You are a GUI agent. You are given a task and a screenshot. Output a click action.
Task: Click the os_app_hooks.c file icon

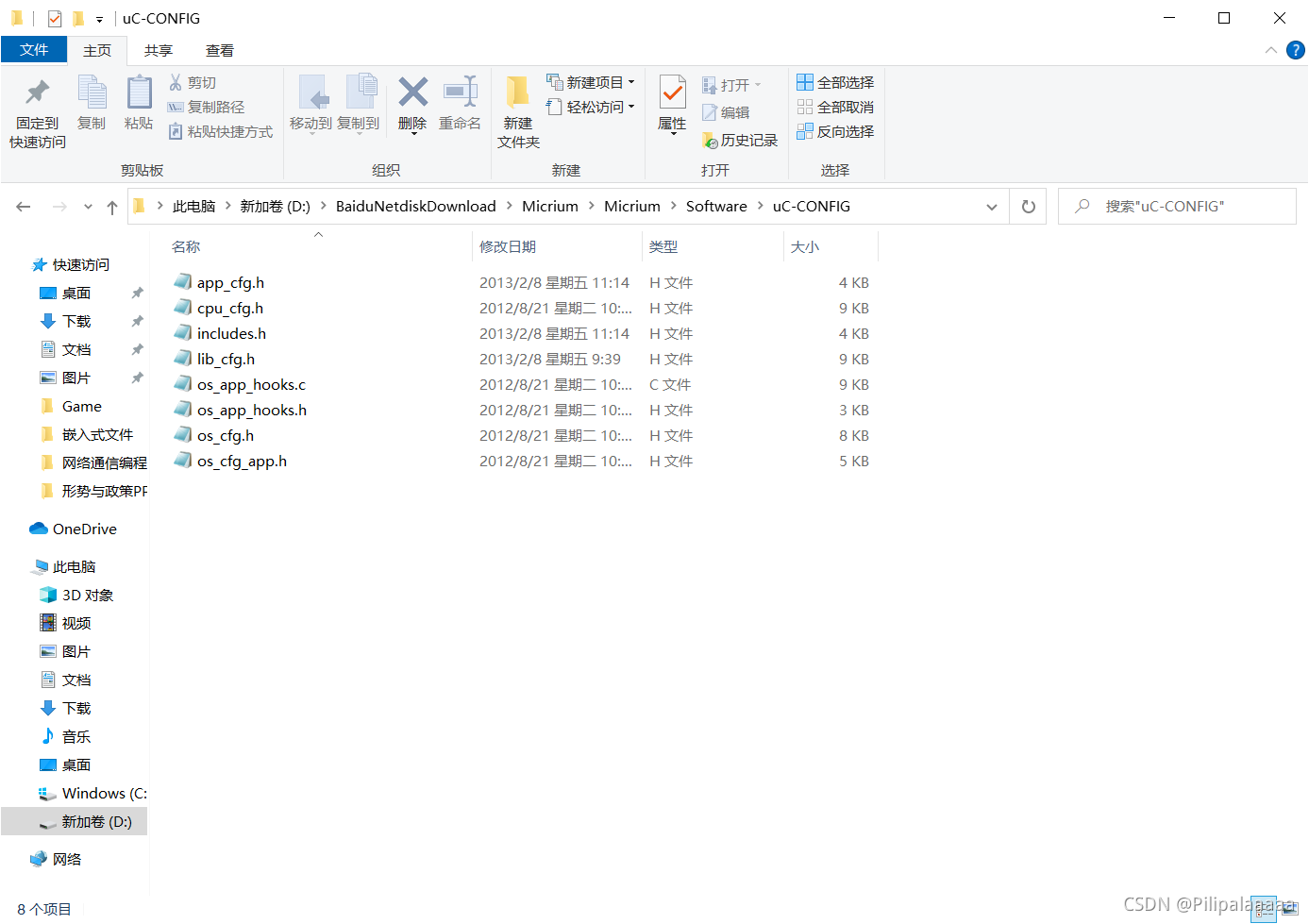(182, 384)
